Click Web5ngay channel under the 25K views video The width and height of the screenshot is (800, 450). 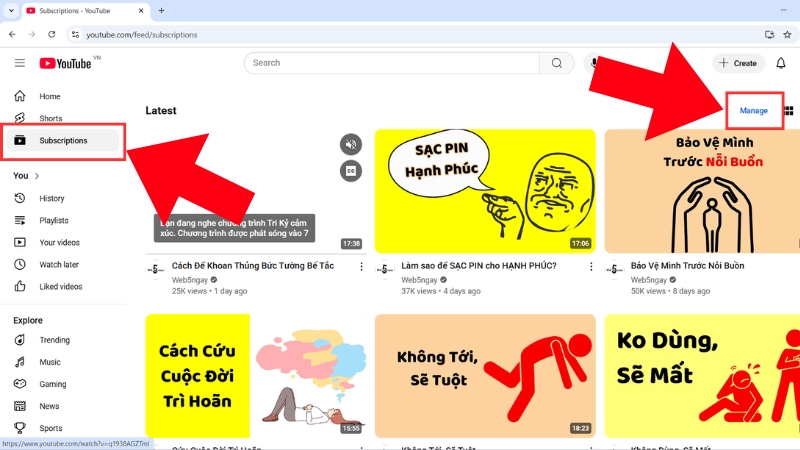click(x=190, y=280)
